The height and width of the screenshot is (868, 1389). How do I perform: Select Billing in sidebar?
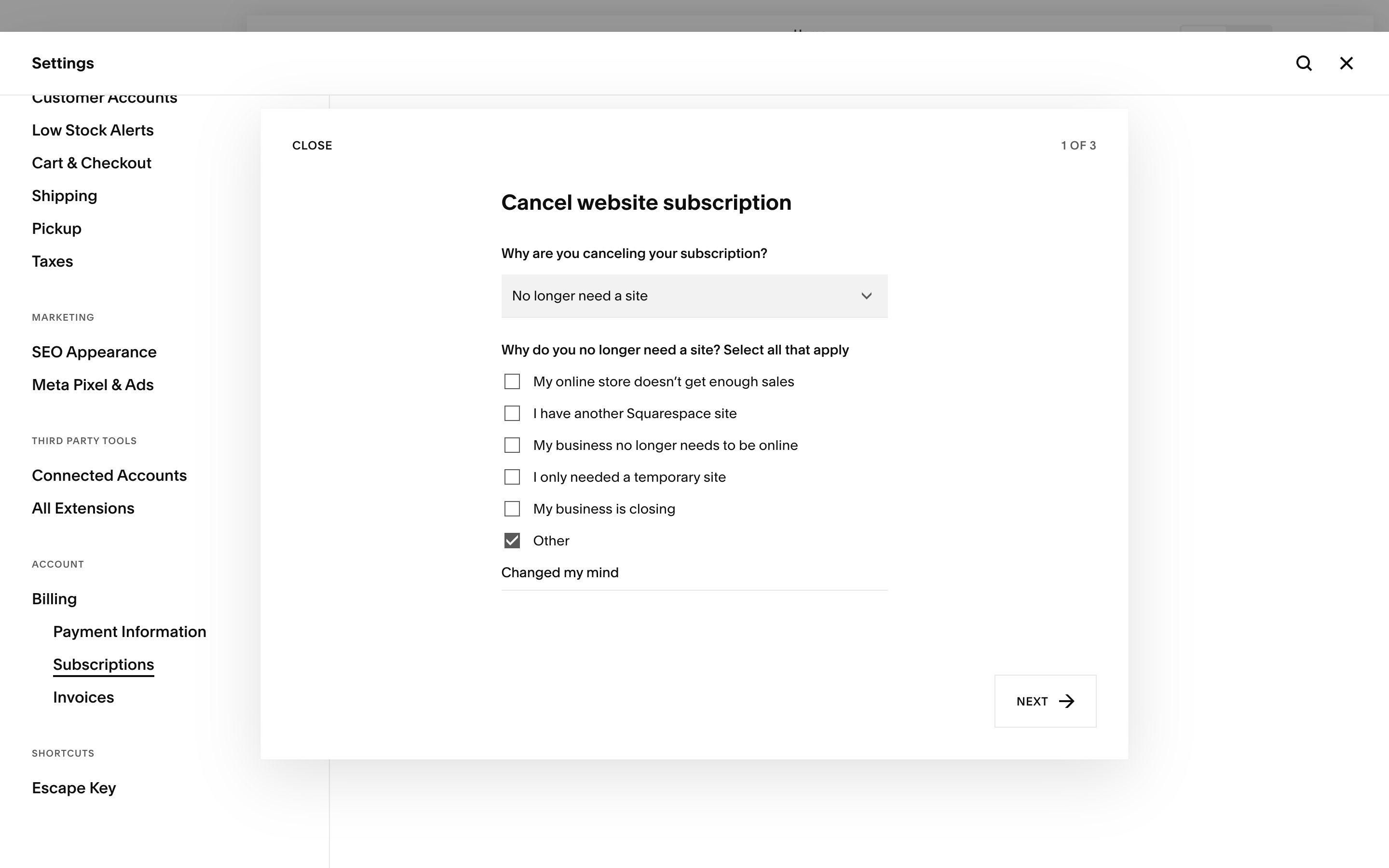point(54,599)
